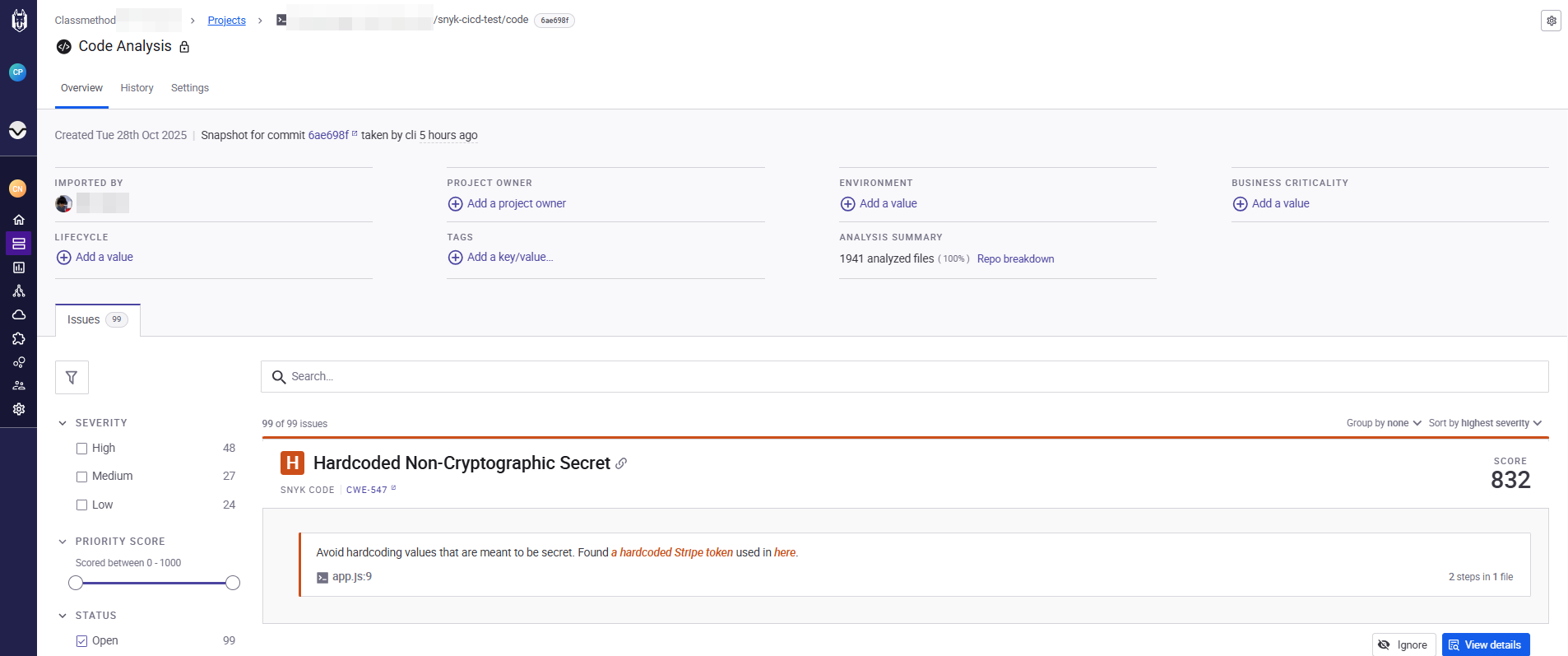Click the '99 of 99 issues' text
1568x656 pixels.
point(295,424)
